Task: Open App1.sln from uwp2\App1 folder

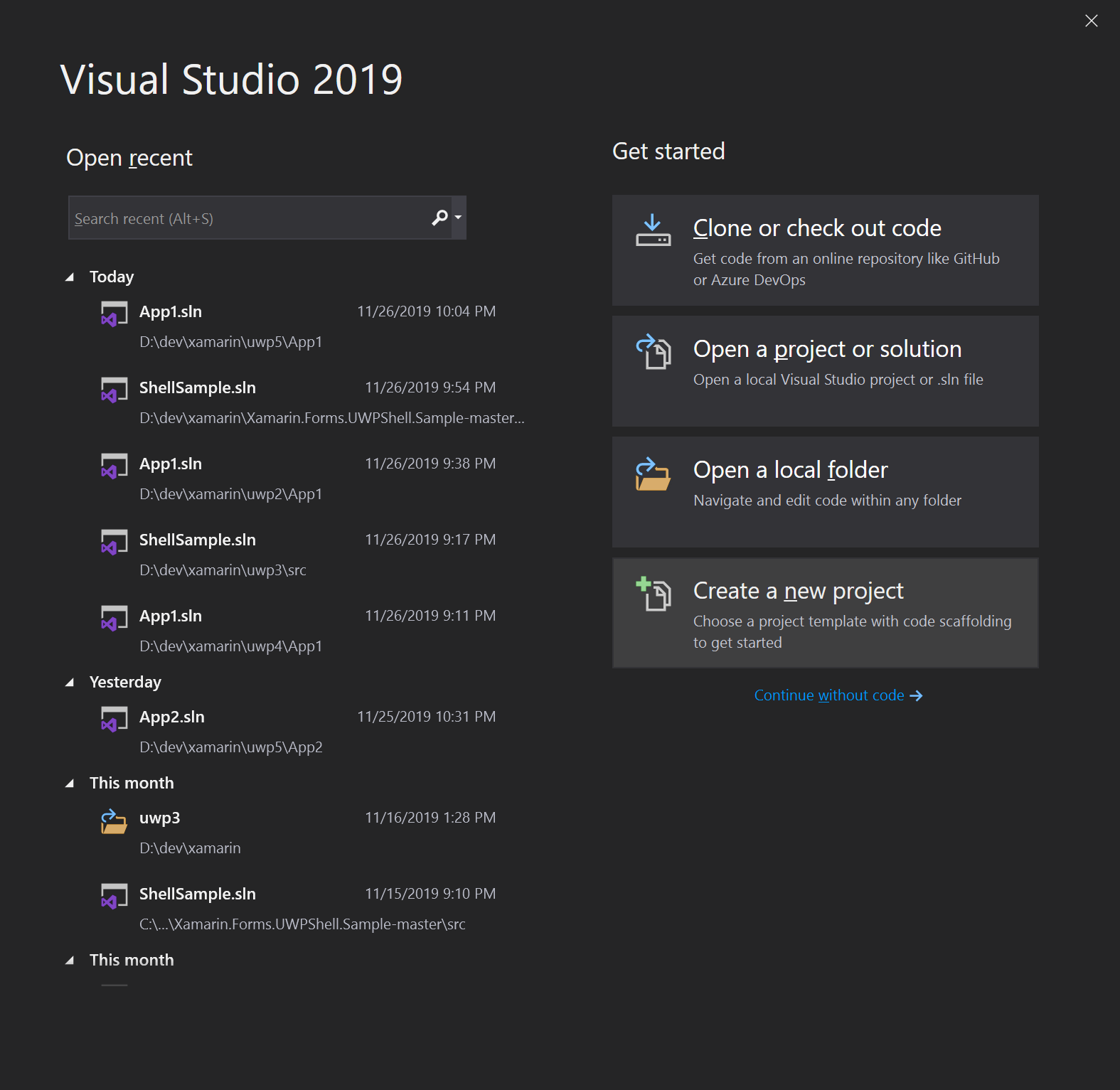Action: (x=171, y=464)
